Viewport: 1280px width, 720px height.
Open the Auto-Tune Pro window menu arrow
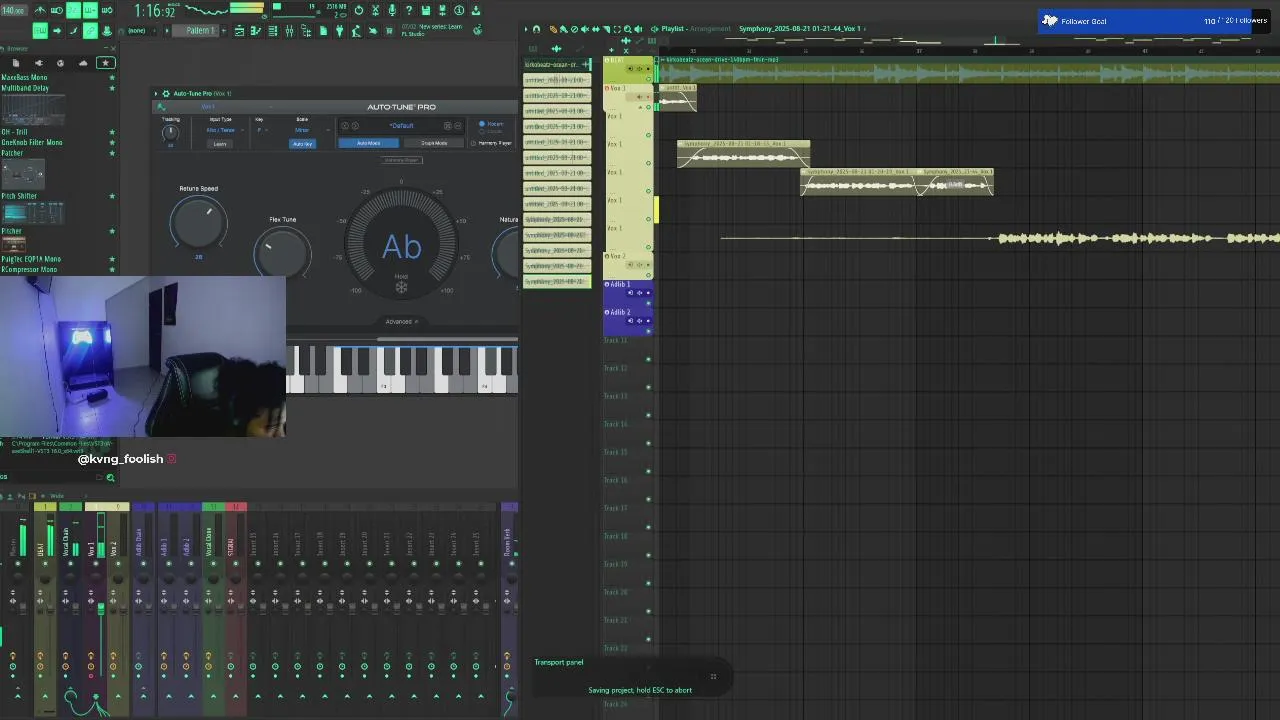pos(156,94)
